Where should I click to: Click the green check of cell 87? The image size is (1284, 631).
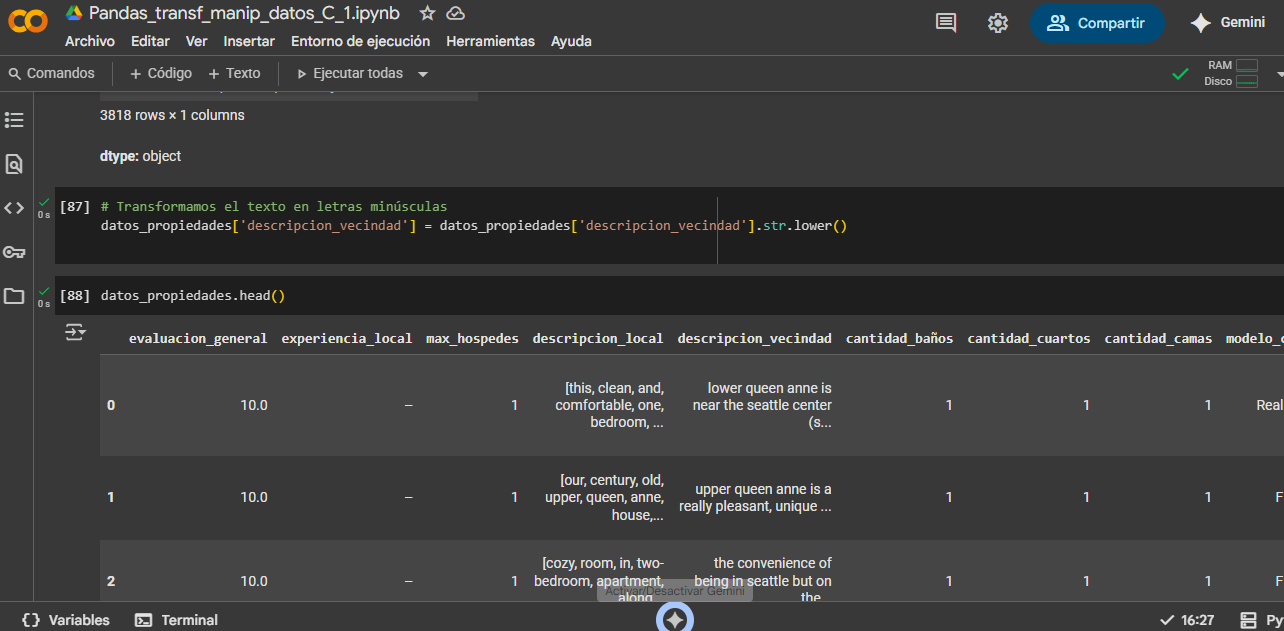(x=44, y=203)
